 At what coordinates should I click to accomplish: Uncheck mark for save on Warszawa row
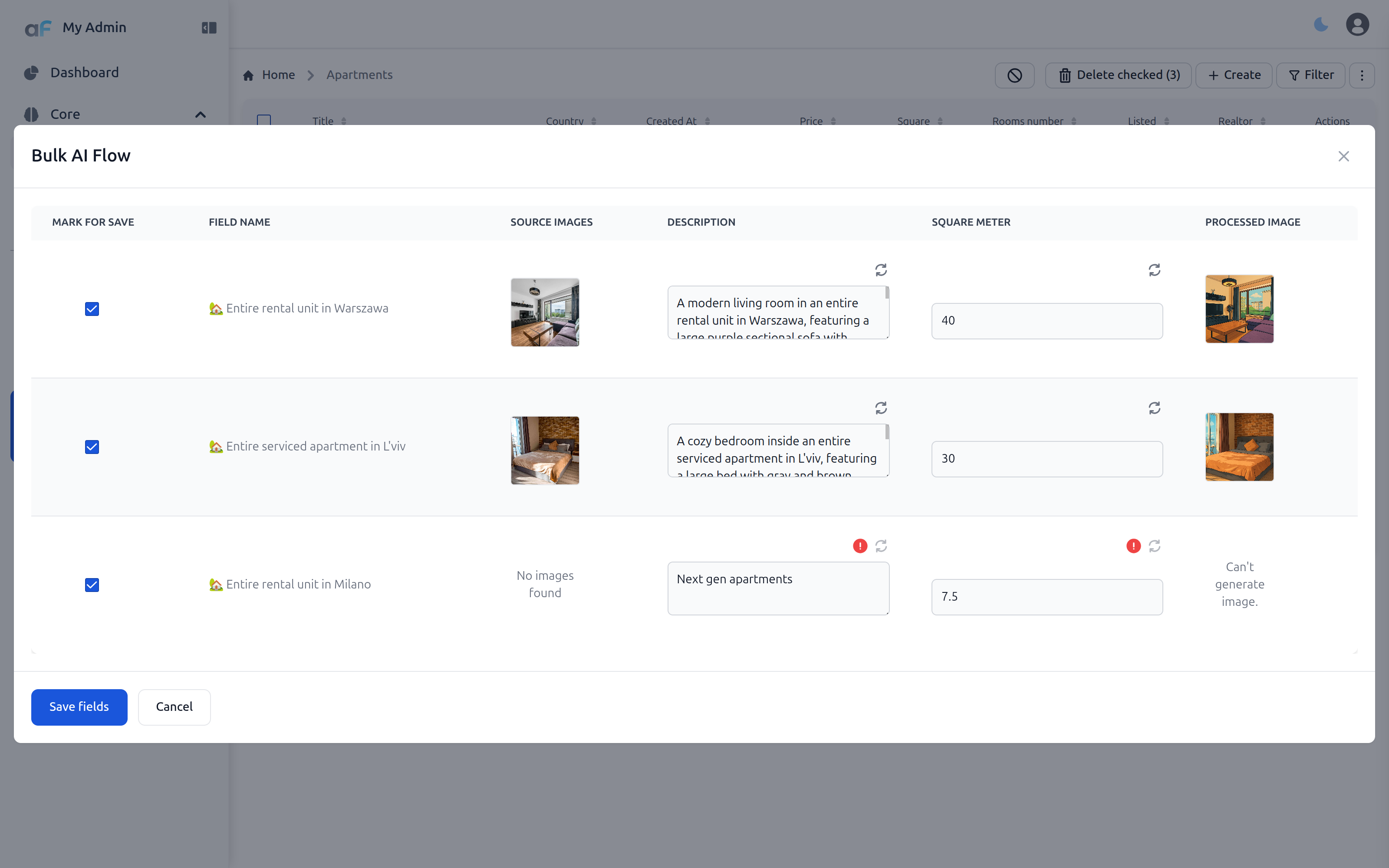pyautogui.click(x=92, y=309)
